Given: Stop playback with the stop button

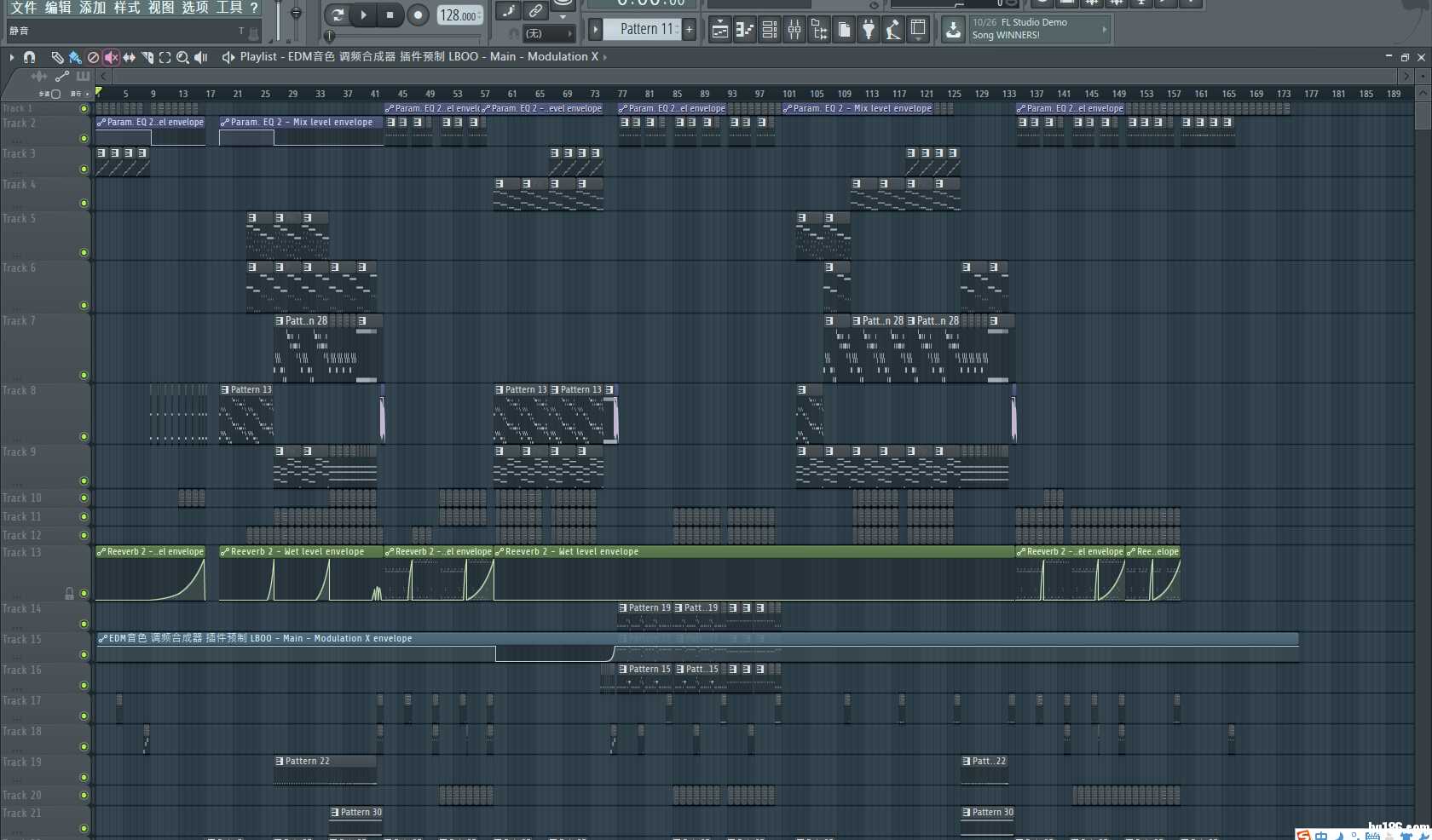Looking at the screenshot, I should pos(390,14).
